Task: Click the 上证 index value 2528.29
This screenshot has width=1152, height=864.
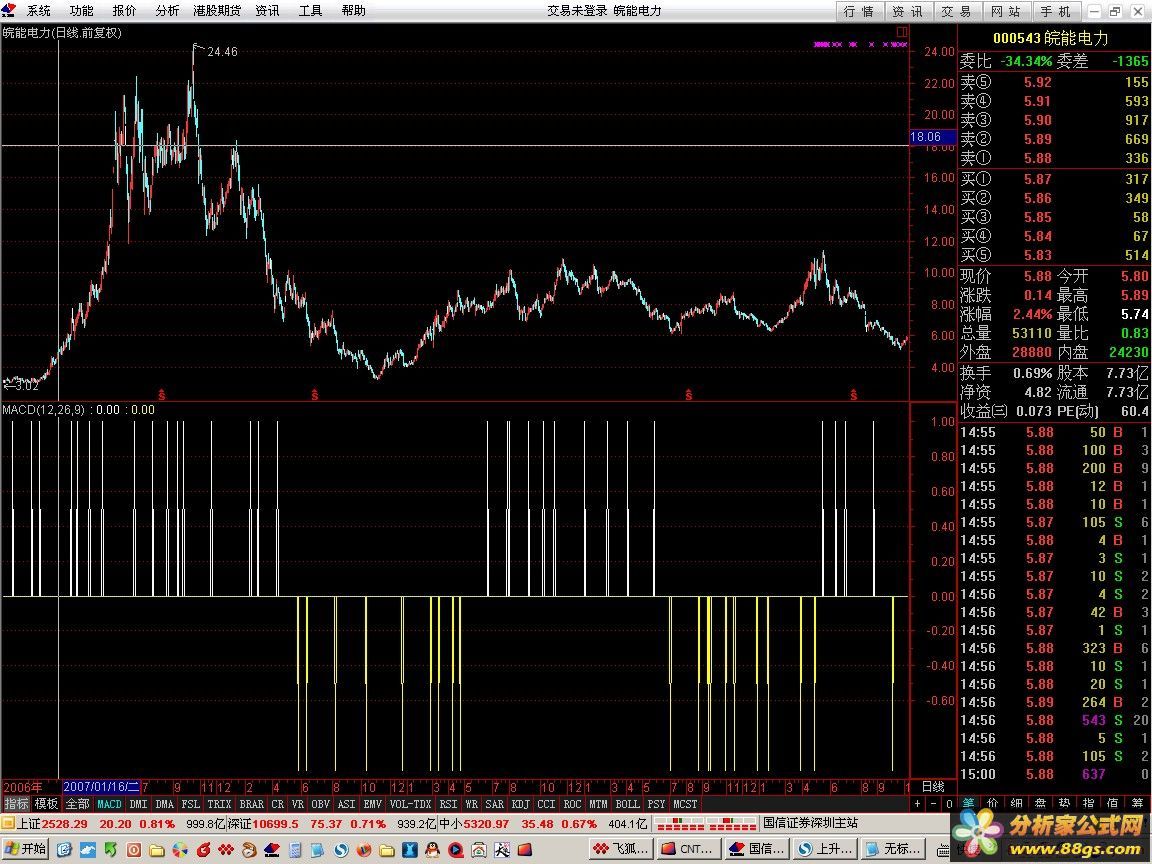Action: (x=65, y=824)
